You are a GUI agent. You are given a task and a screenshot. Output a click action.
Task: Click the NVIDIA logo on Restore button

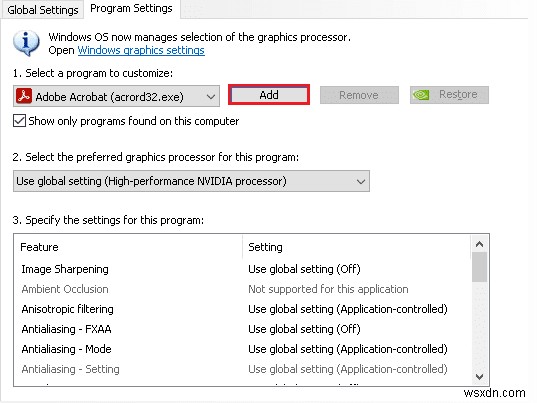[x=421, y=95]
